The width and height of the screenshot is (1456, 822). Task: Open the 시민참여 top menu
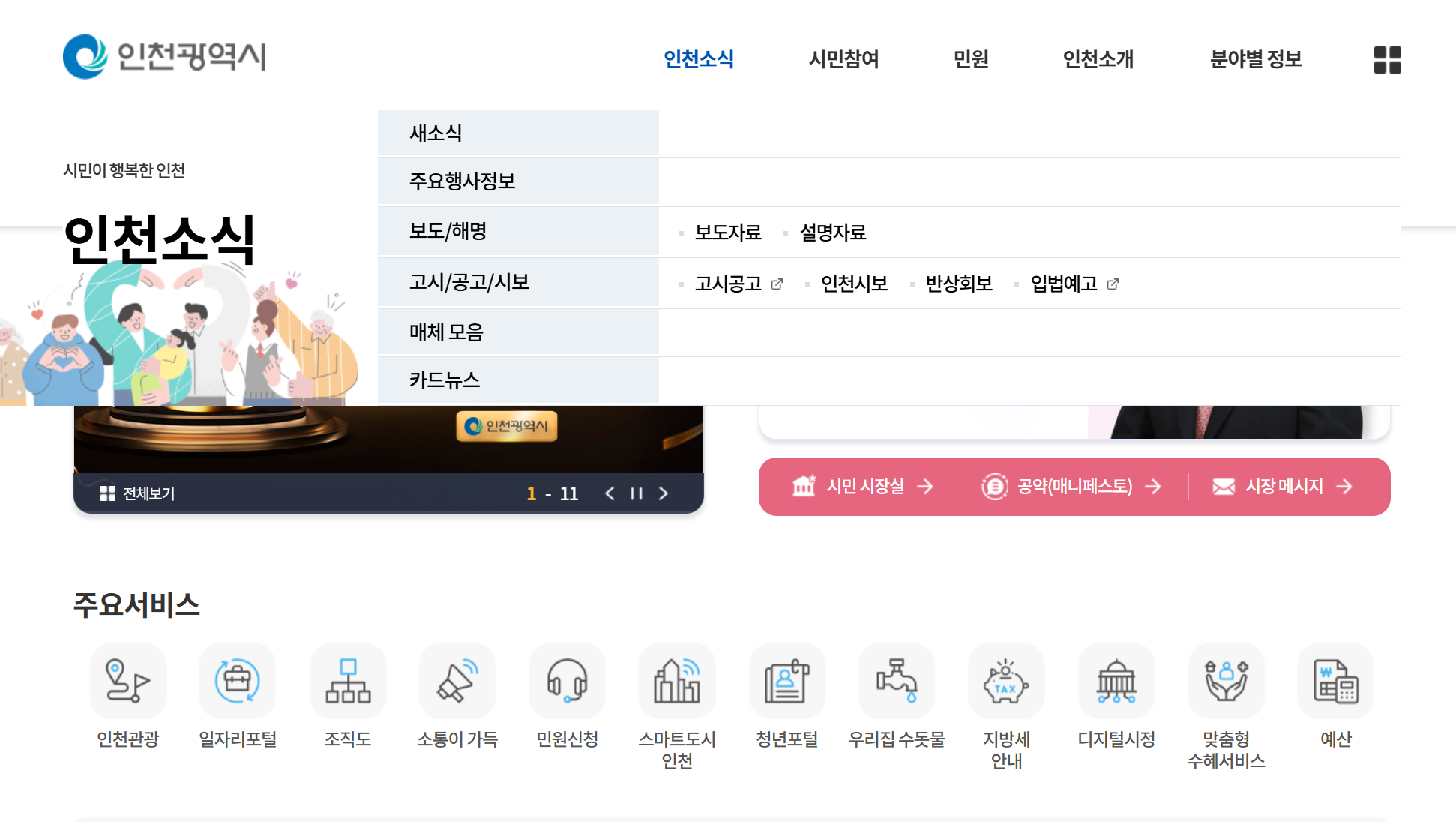click(x=844, y=58)
